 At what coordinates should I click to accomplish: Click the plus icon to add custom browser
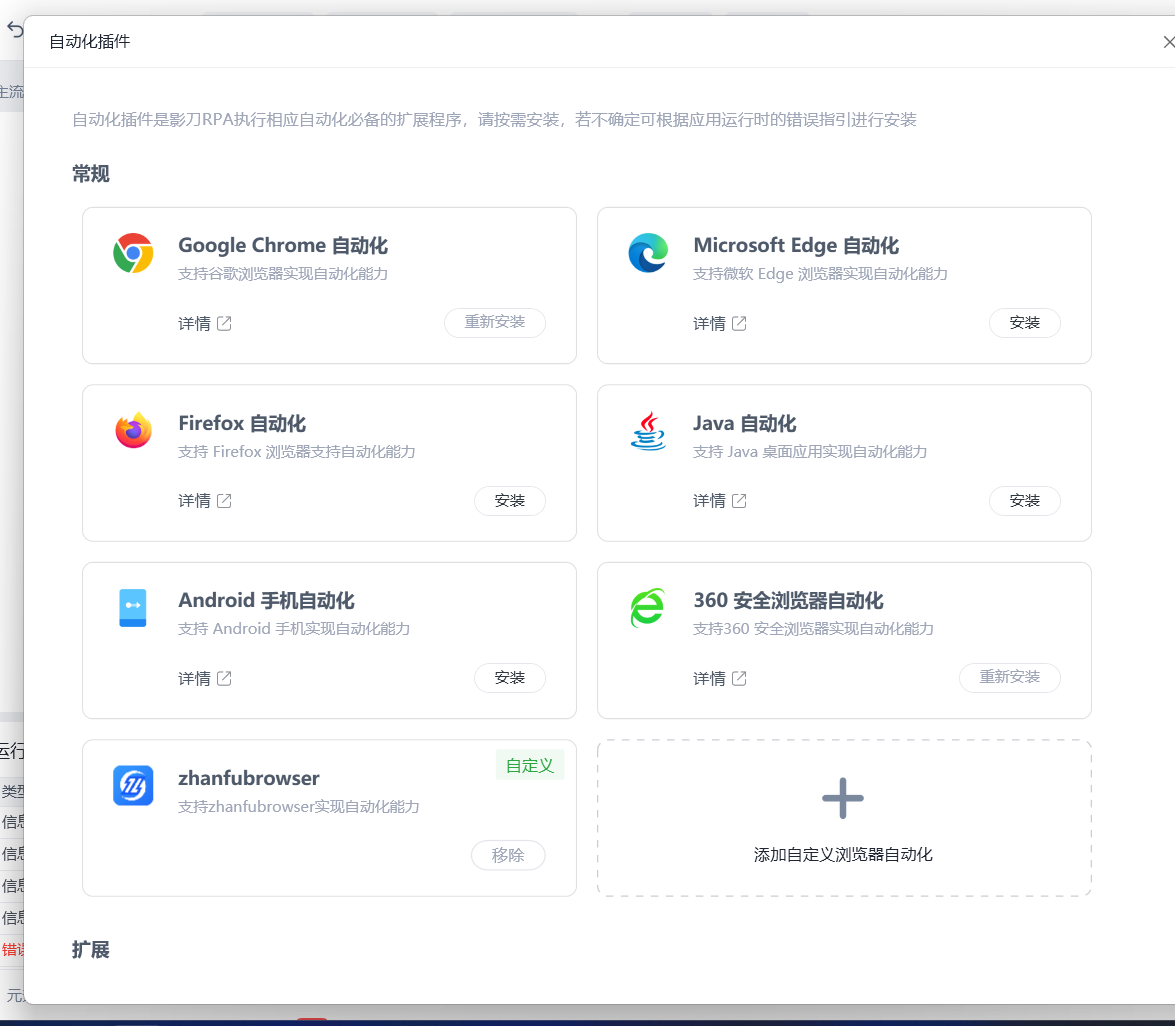pos(843,798)
